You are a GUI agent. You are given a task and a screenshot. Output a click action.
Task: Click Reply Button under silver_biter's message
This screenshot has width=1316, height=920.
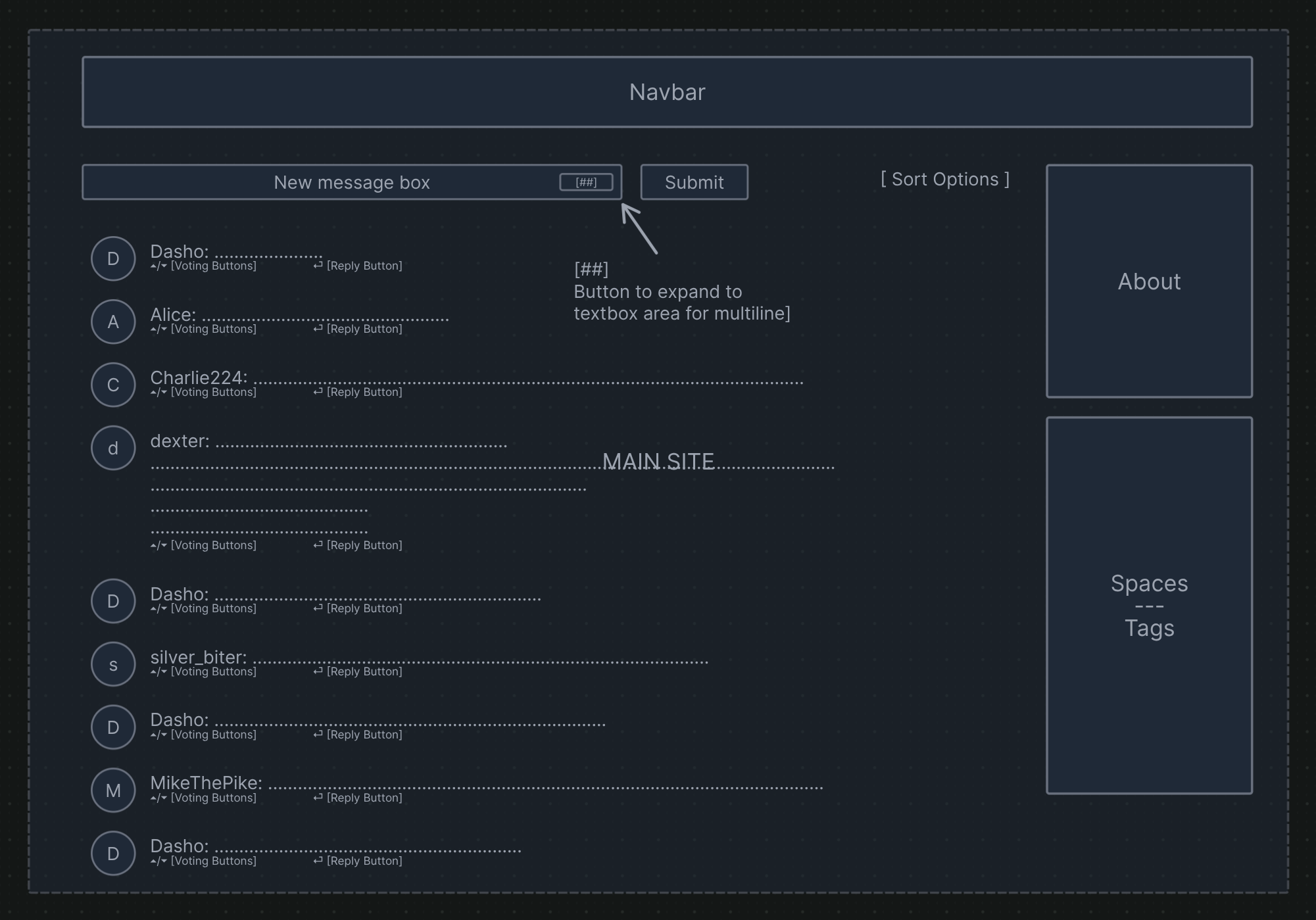pyautogui.click(x=364, y=671)
